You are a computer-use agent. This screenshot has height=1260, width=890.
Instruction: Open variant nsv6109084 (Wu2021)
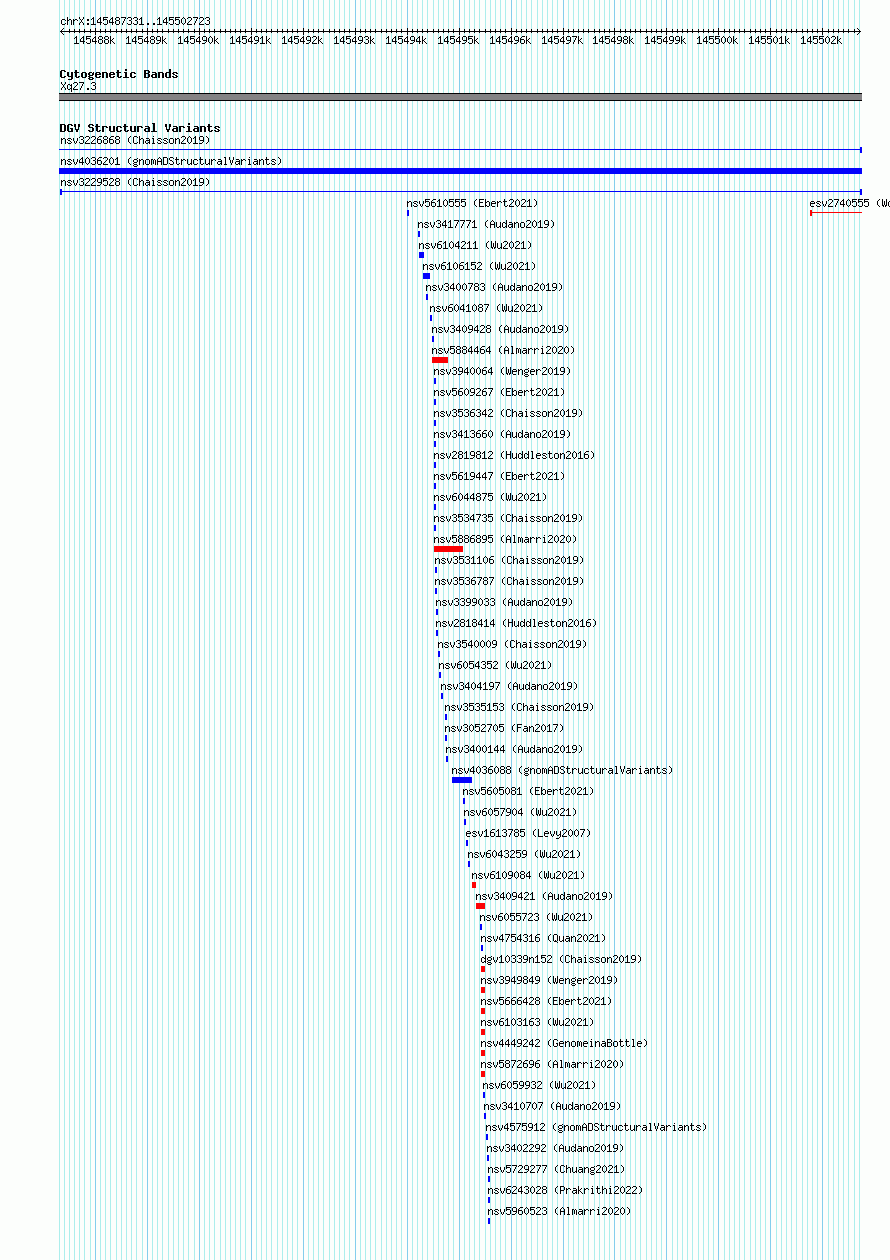pyautogui.click(x=528, y=875)
